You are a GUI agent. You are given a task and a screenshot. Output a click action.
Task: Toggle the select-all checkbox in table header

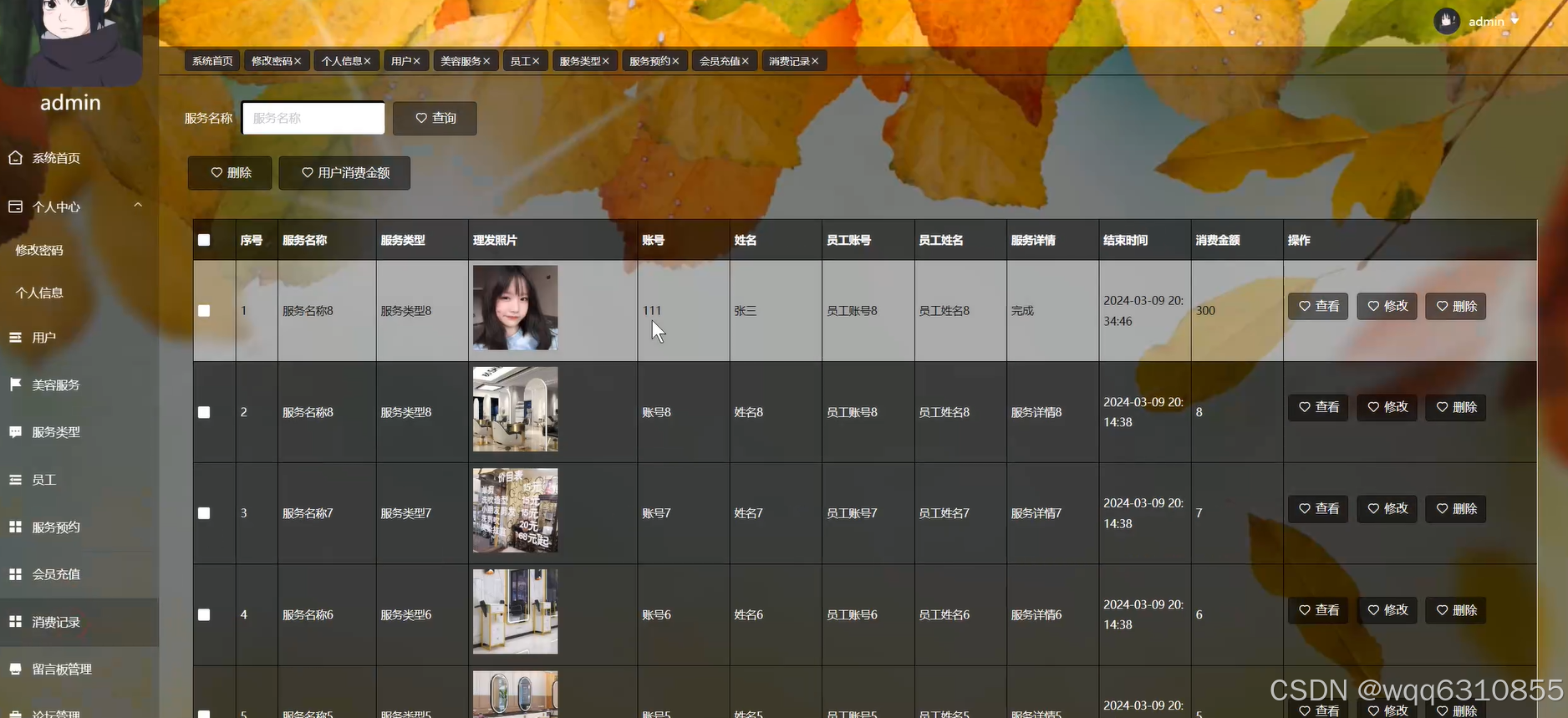[204, 240]
